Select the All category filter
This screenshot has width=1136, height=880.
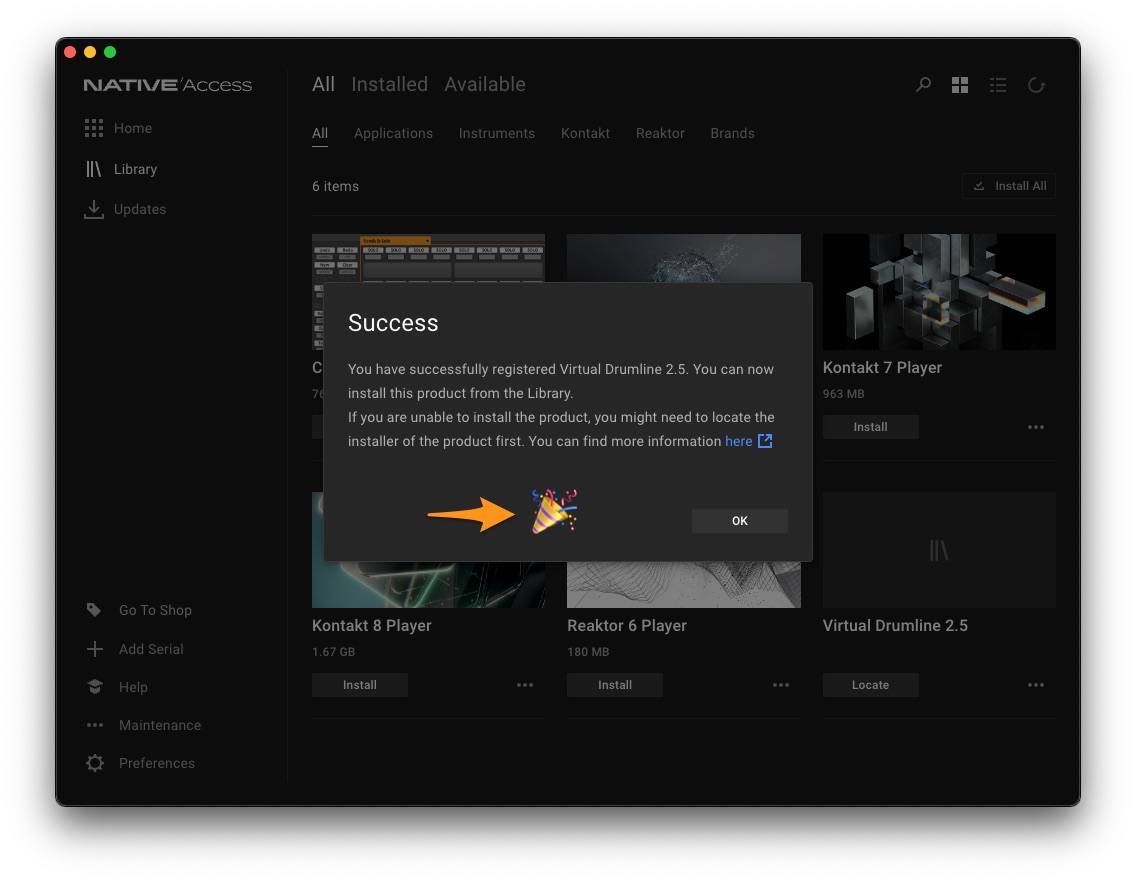coord(320,133)
